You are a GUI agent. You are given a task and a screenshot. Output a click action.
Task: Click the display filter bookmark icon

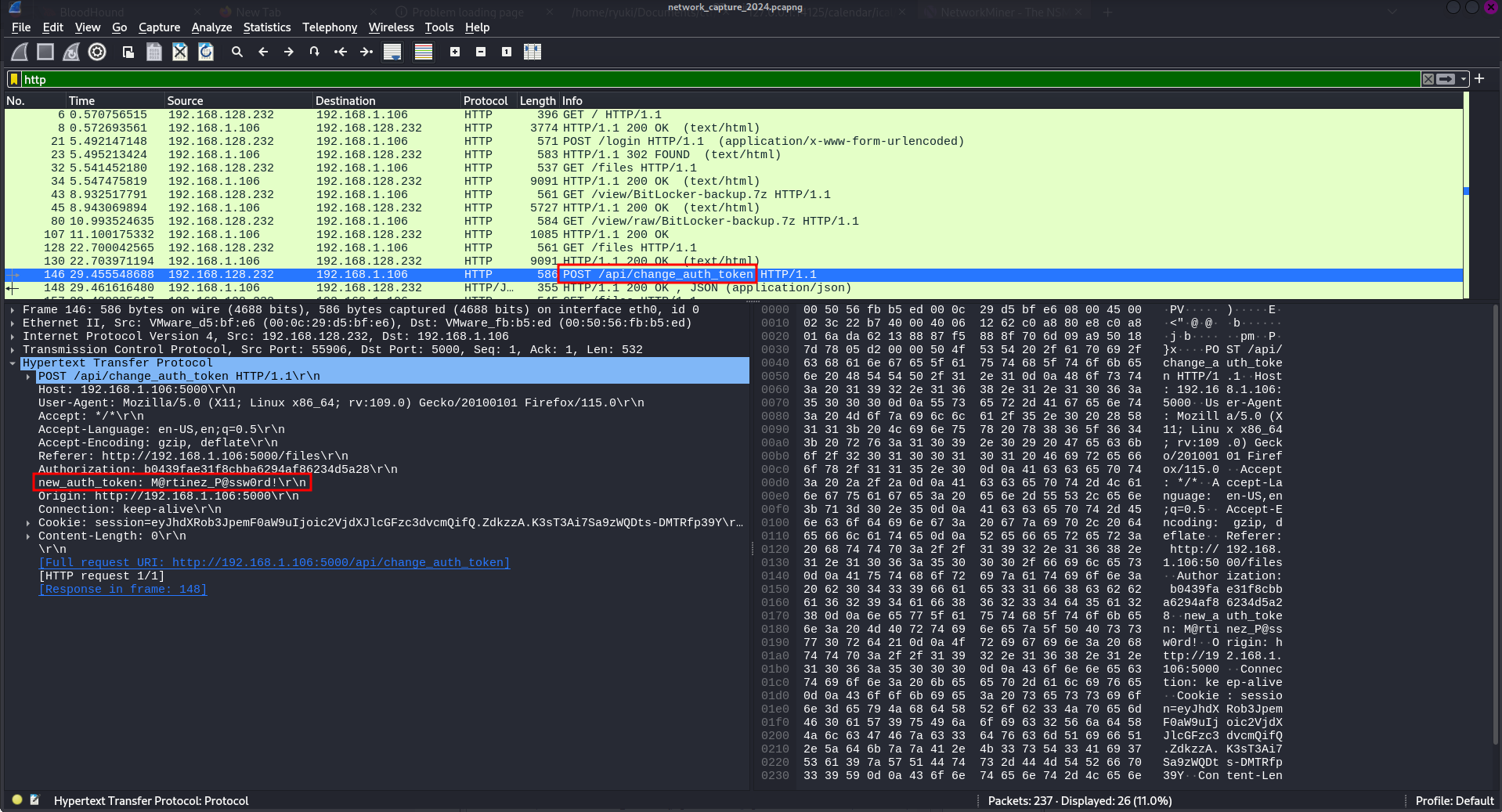click(14, 79)
